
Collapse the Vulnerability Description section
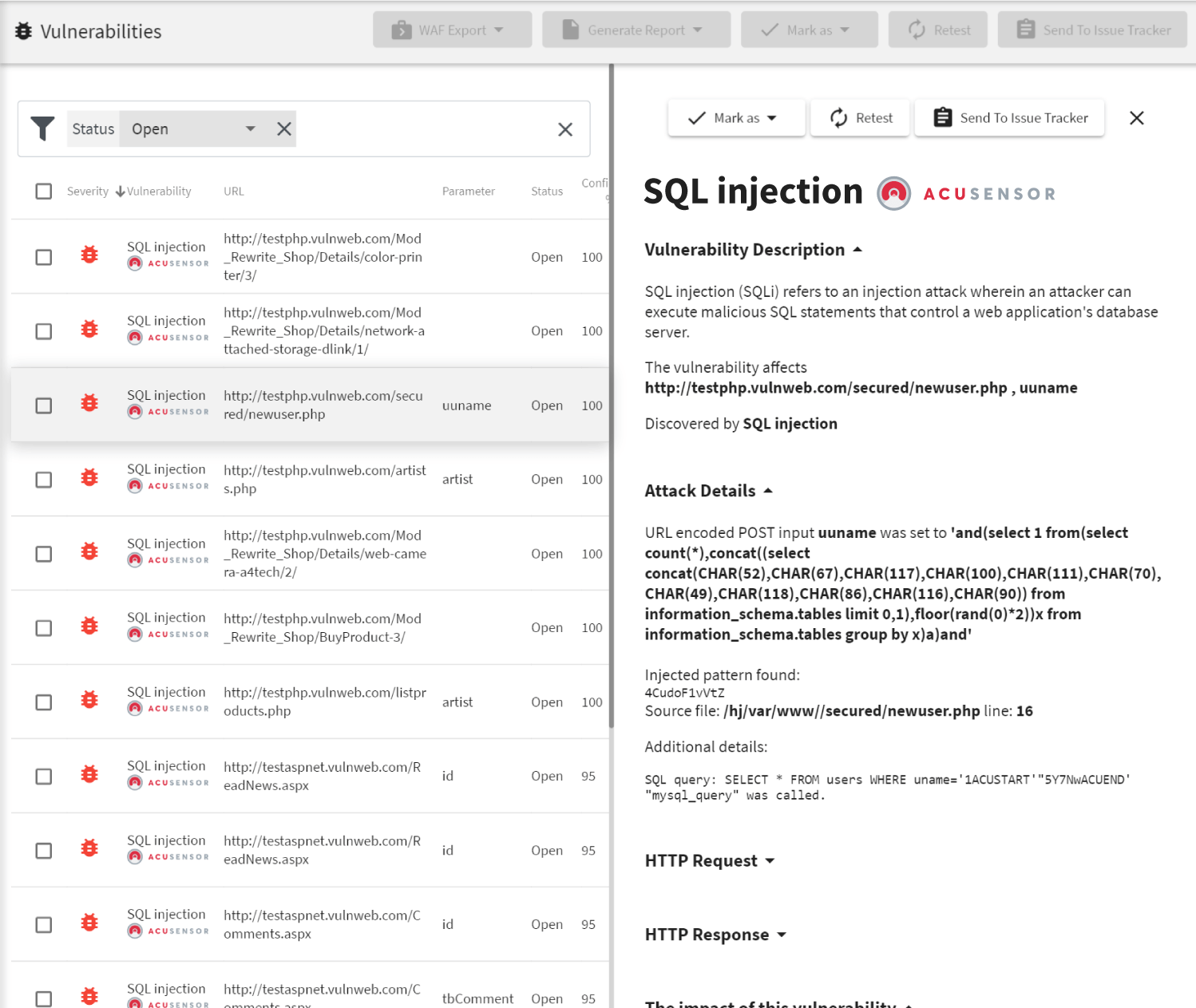857,249
